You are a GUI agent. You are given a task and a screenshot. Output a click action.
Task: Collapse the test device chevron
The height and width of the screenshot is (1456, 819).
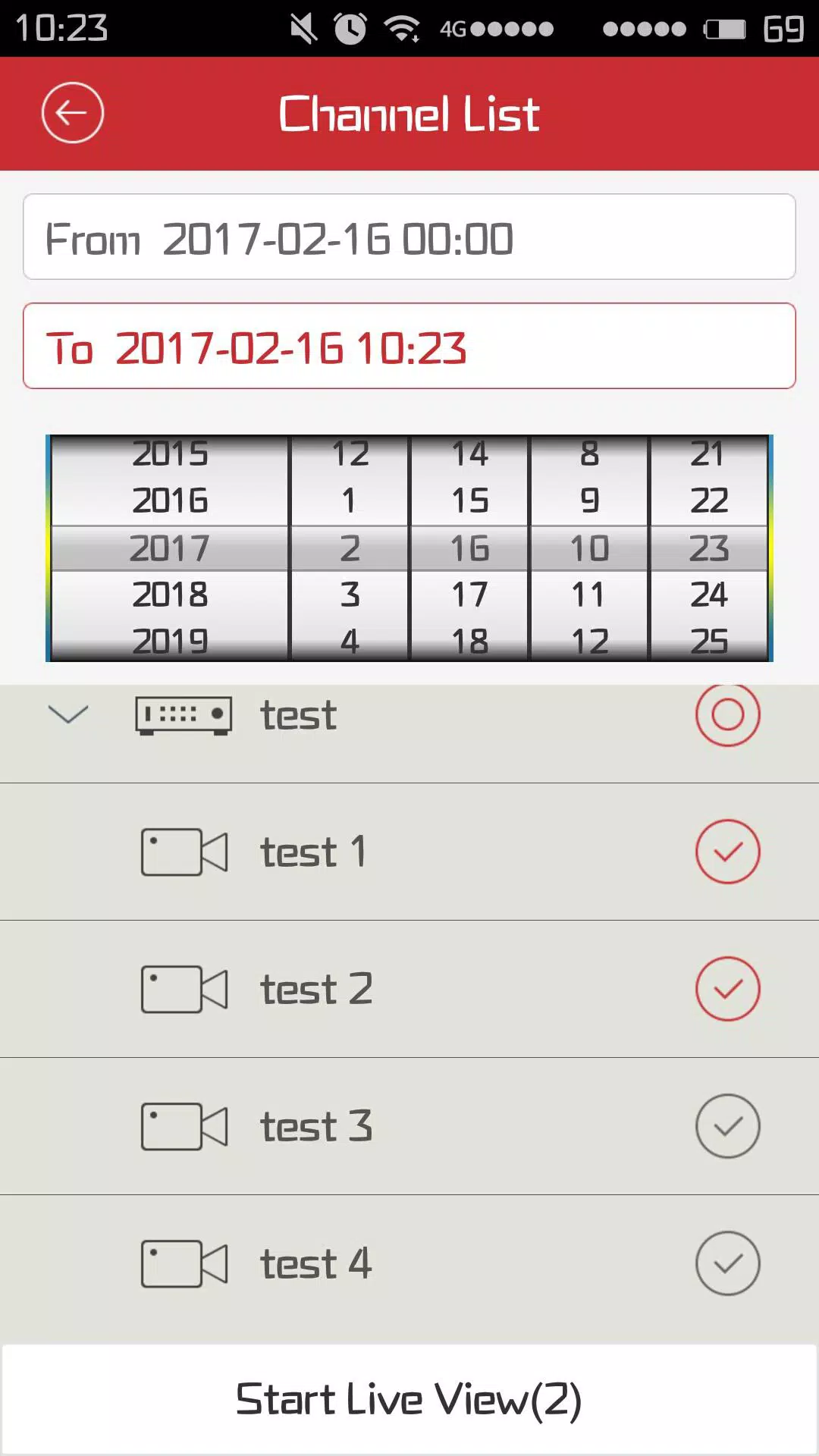point(68,714)
